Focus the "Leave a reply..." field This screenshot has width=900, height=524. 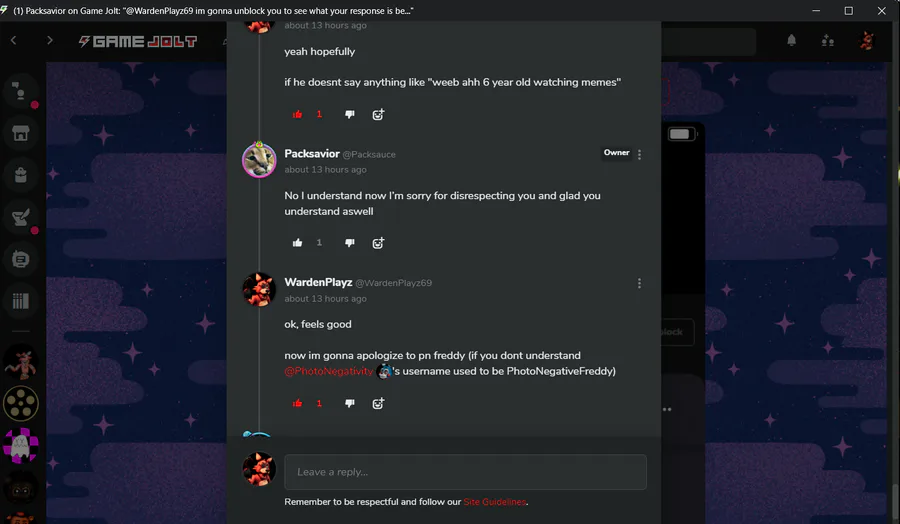[465, 472]
